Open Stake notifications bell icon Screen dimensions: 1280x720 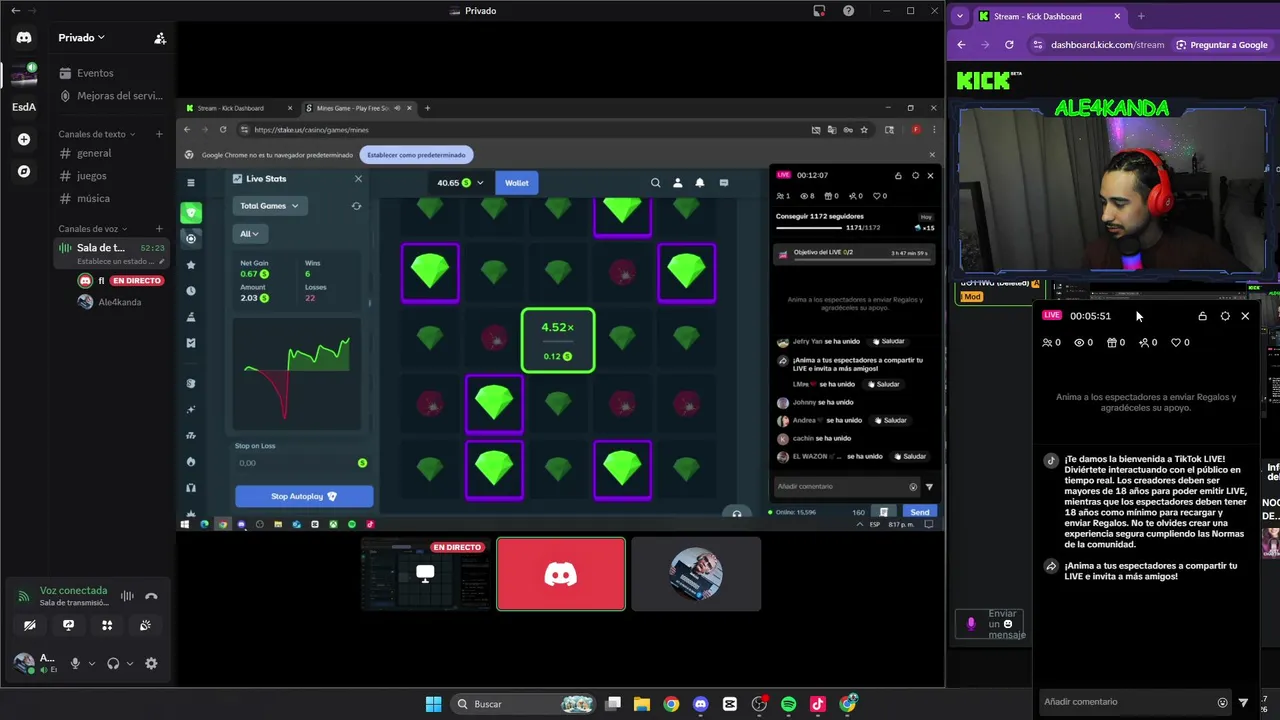(700, 183)
